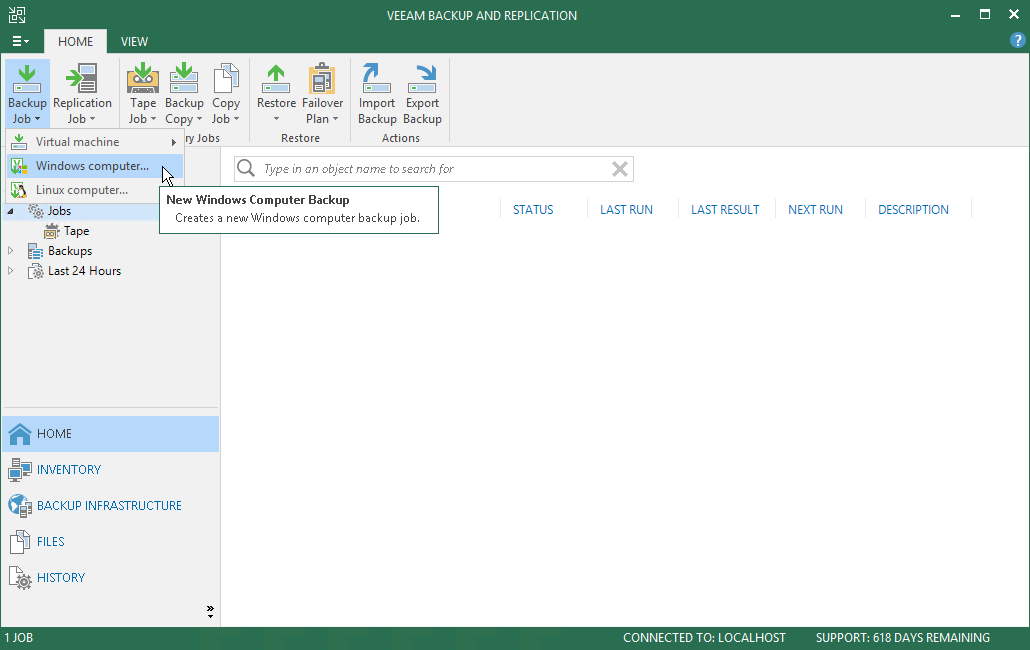The height and width of the screenshot is (650, 1030).
Task: Open the Backup Job ribbon button
Action: pos(27,93)
